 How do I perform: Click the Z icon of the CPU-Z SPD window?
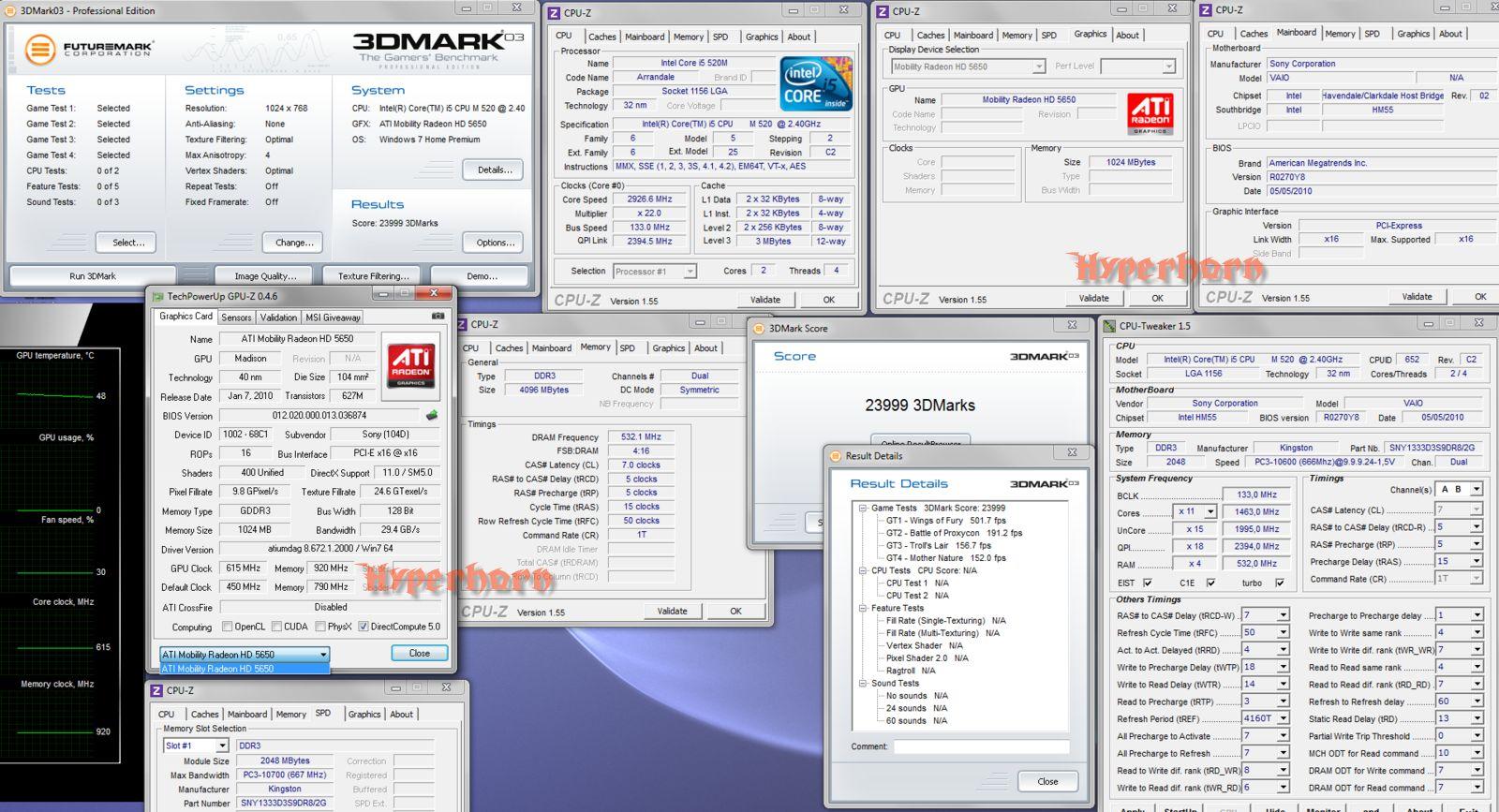pyautogui.click(x=156, y=690)
